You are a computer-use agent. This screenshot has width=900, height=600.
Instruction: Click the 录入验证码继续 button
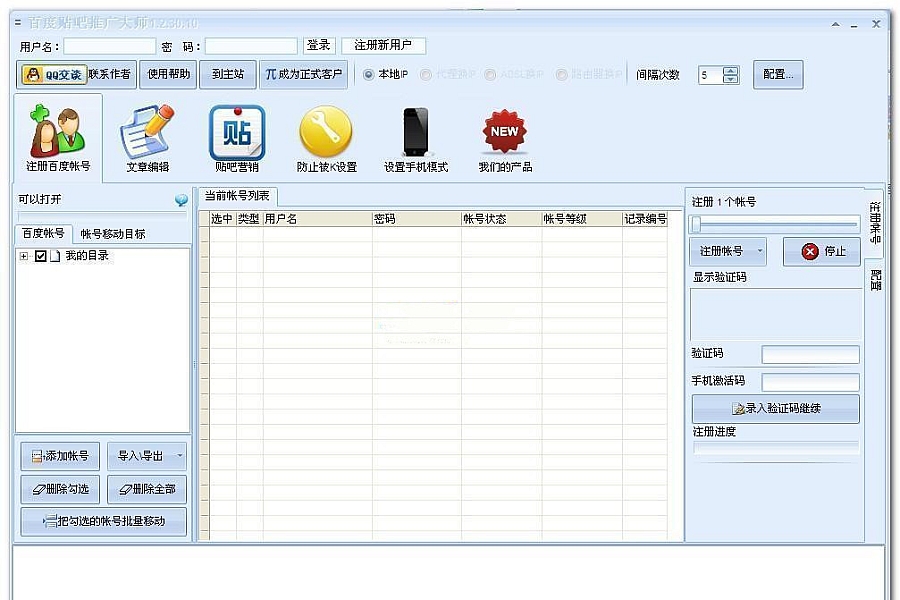click(x=775, y=409)
